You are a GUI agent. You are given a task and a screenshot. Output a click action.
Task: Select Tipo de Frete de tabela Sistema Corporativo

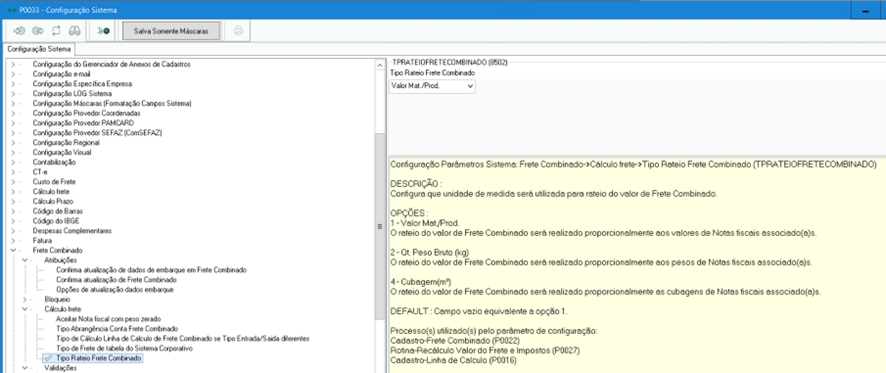[x=124, y=348]
